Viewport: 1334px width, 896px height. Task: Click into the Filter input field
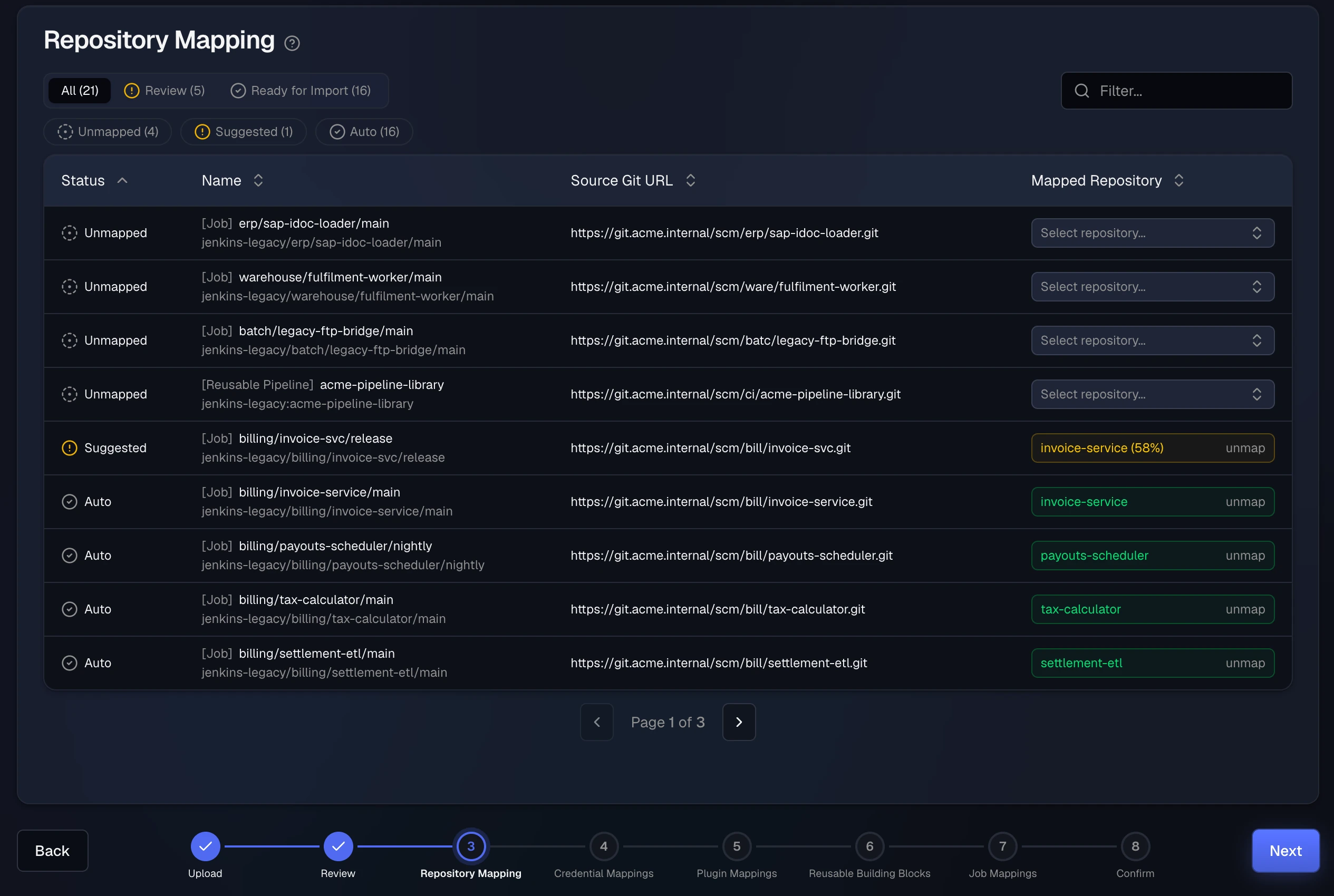[x=1176, y=91]
